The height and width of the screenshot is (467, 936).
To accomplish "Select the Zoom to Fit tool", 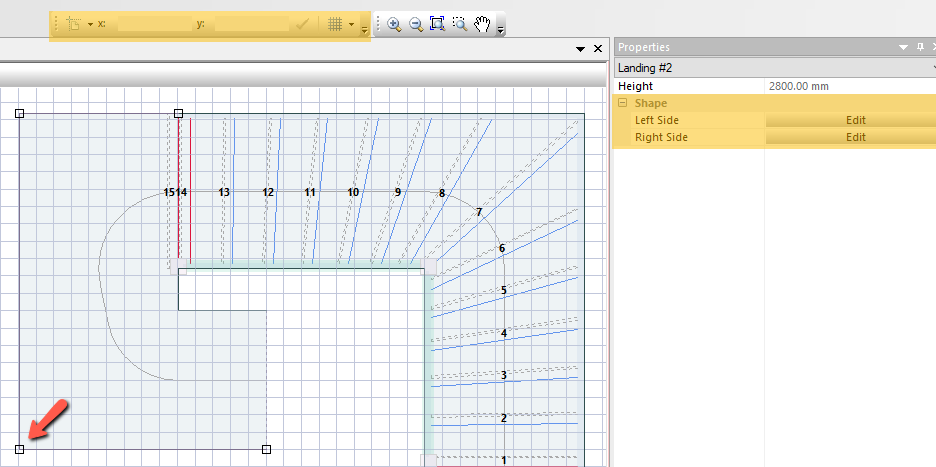I will [437, 25].
